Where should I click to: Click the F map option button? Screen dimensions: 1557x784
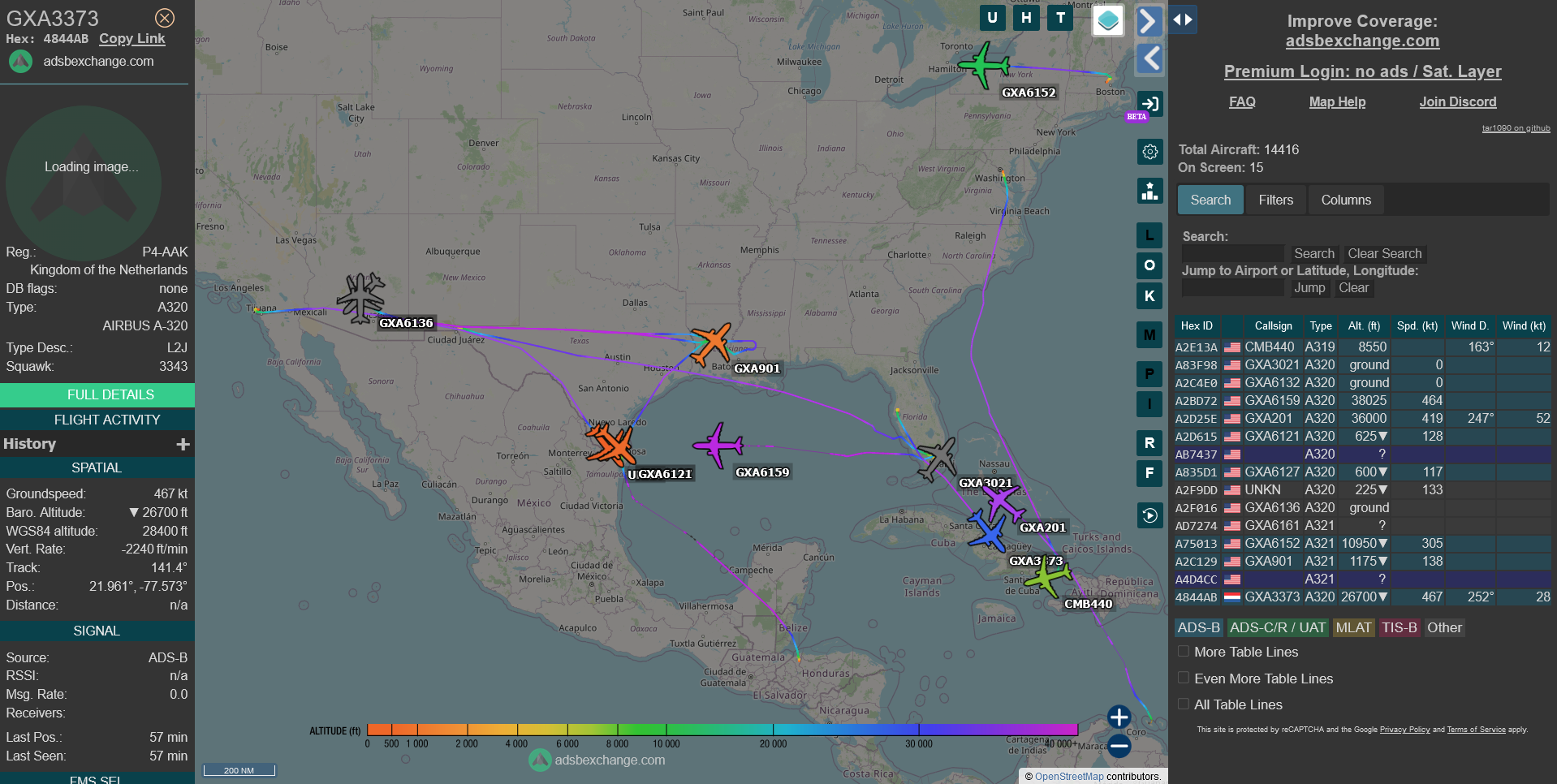coord(1149,473)
